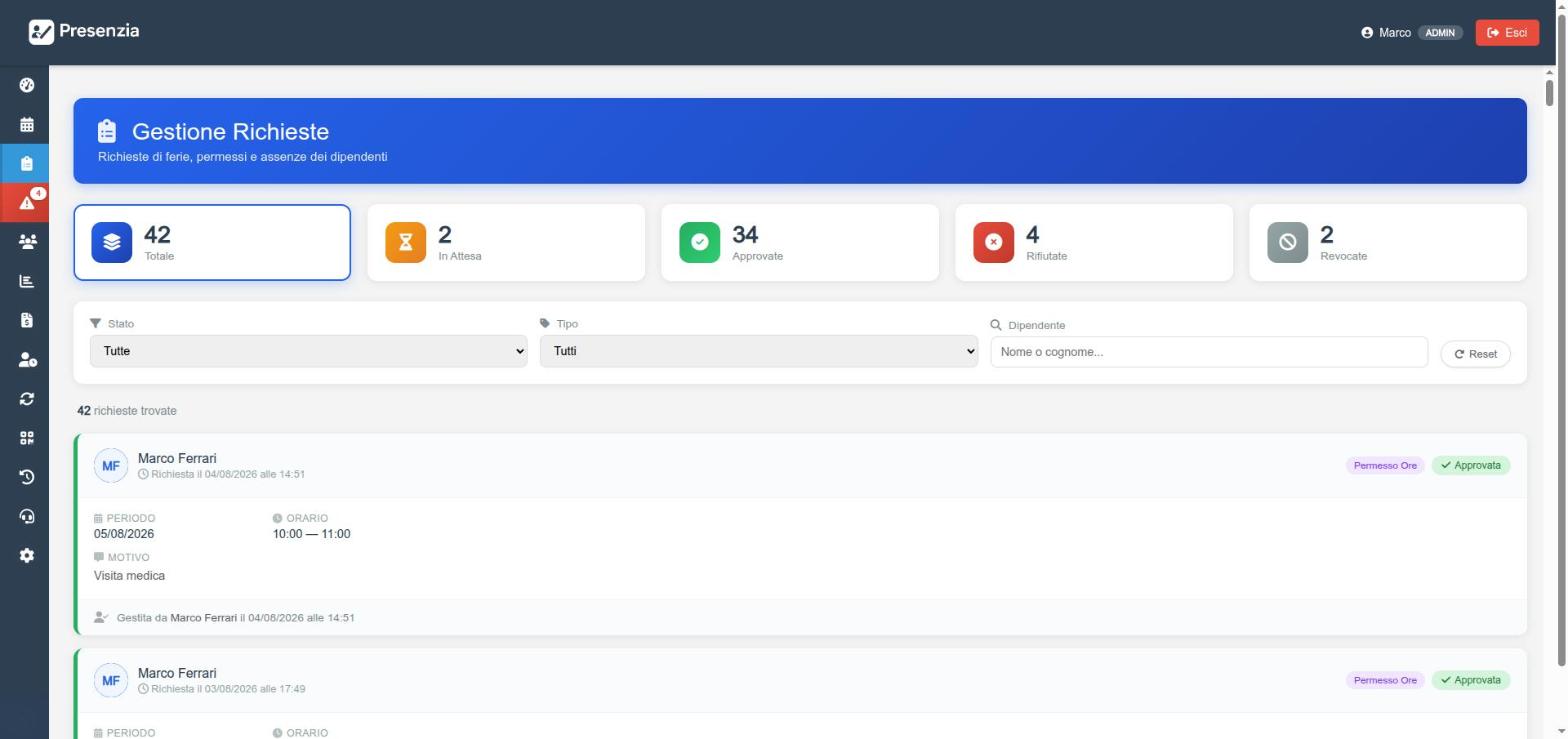Click the reason text Visita medica
This screenshot has width=1568, height=739.
click(129, 576)
